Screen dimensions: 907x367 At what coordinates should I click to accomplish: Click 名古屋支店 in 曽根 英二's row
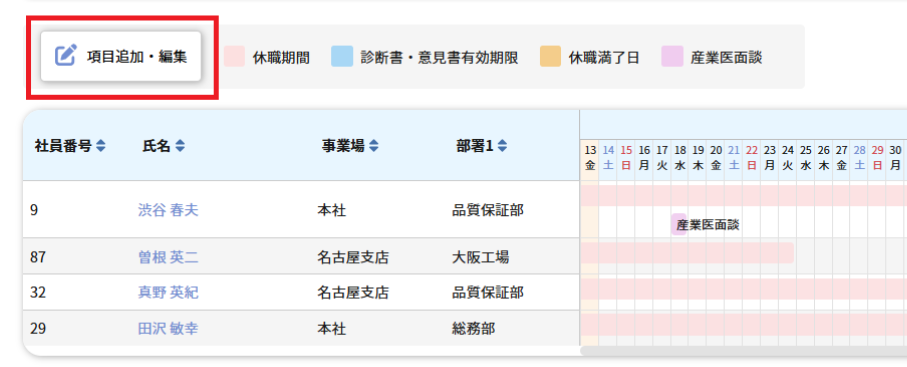353,257
